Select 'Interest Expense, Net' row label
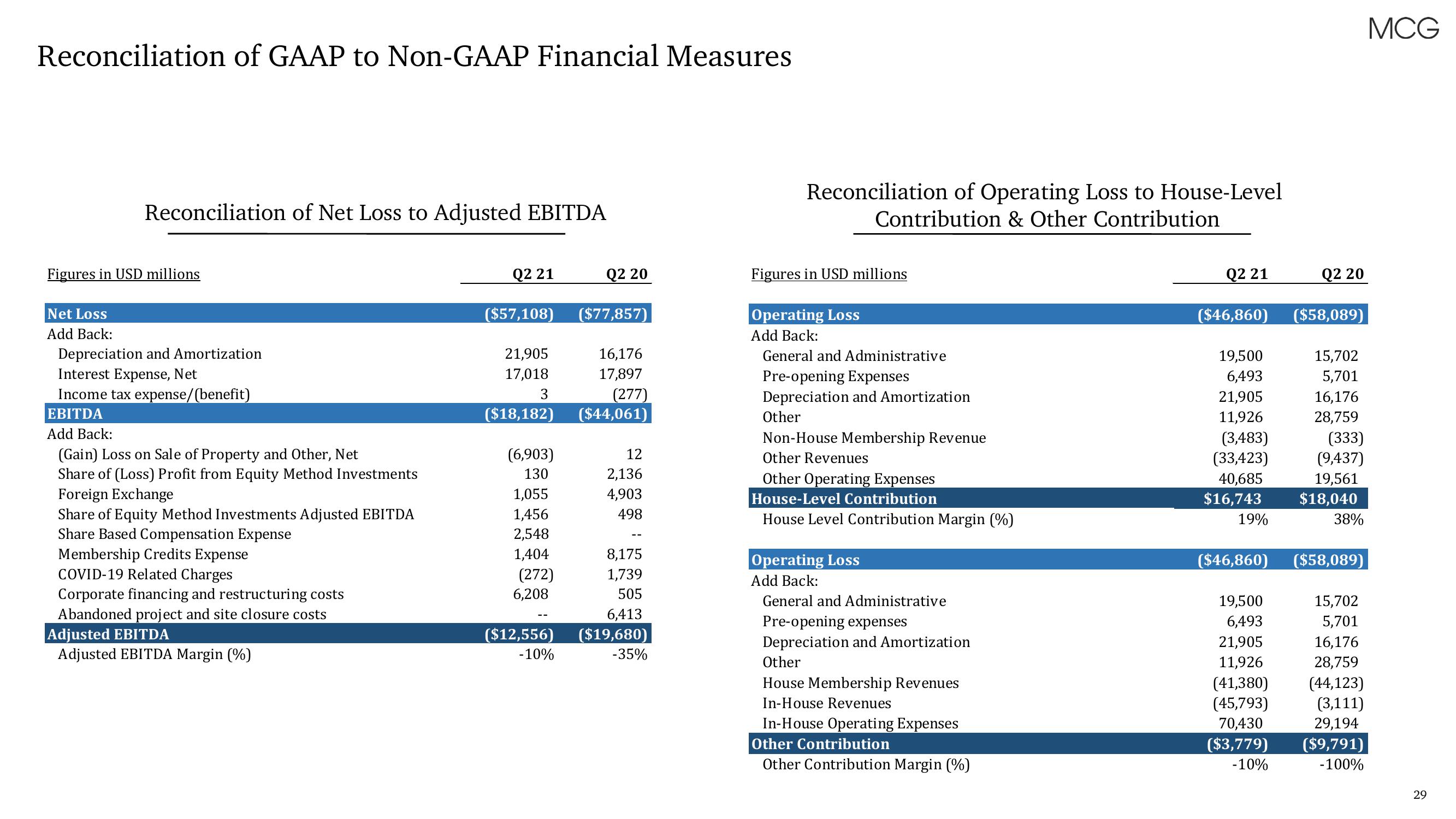The width and height of the screenshot is (1456, 819). pyautogui.click(x=127, y=374)
